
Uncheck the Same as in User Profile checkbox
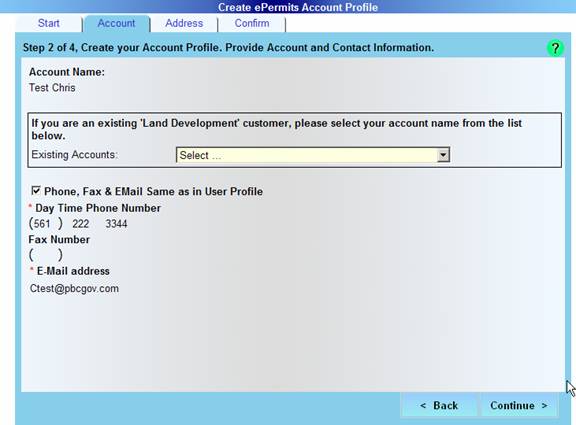point(36,191)
